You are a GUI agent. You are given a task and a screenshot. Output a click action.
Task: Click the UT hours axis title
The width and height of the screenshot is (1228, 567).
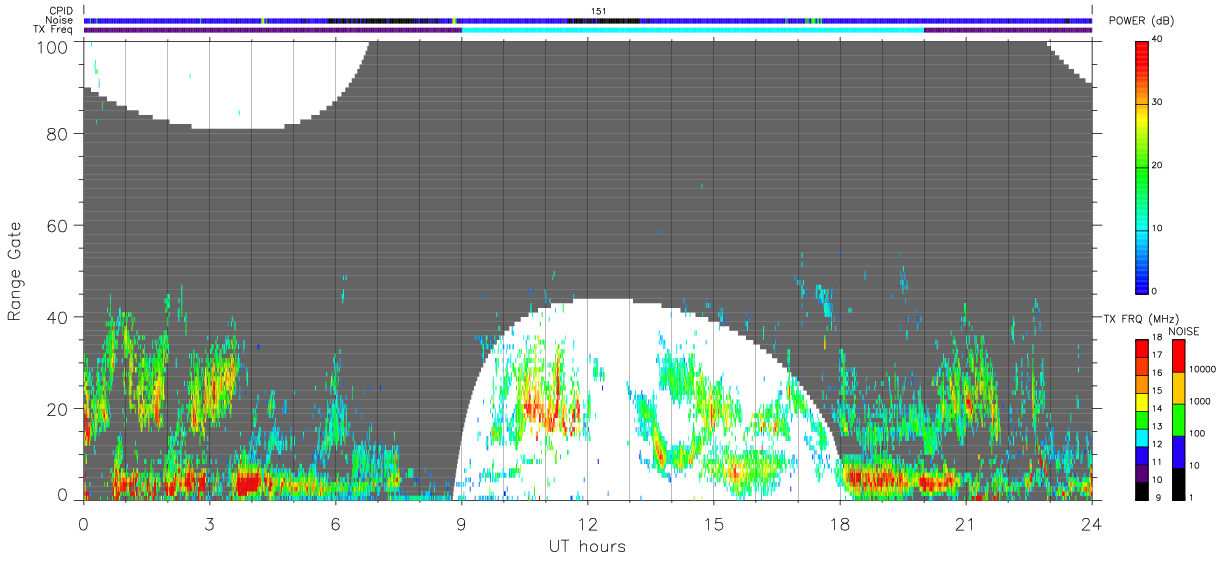pos(587,546)
